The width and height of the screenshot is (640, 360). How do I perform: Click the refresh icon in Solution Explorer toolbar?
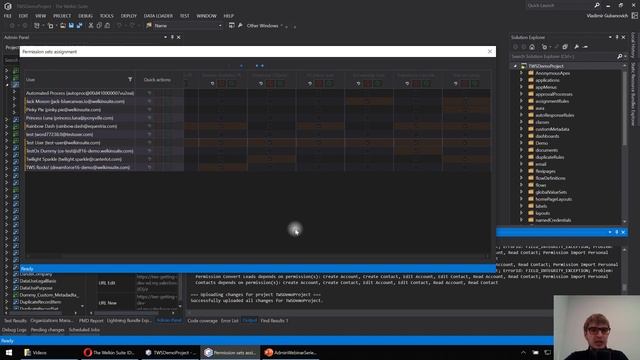[544, 47]
